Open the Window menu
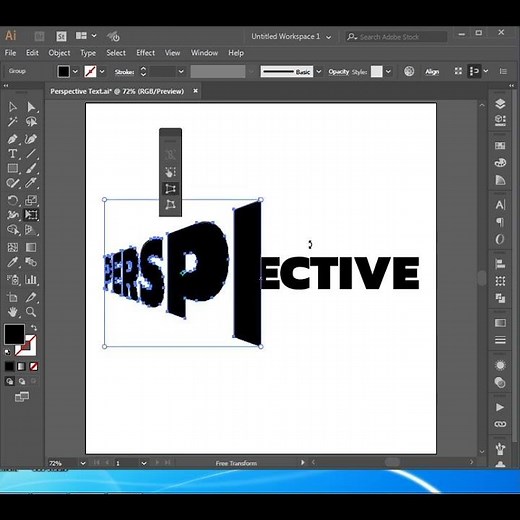 (204, 53)
